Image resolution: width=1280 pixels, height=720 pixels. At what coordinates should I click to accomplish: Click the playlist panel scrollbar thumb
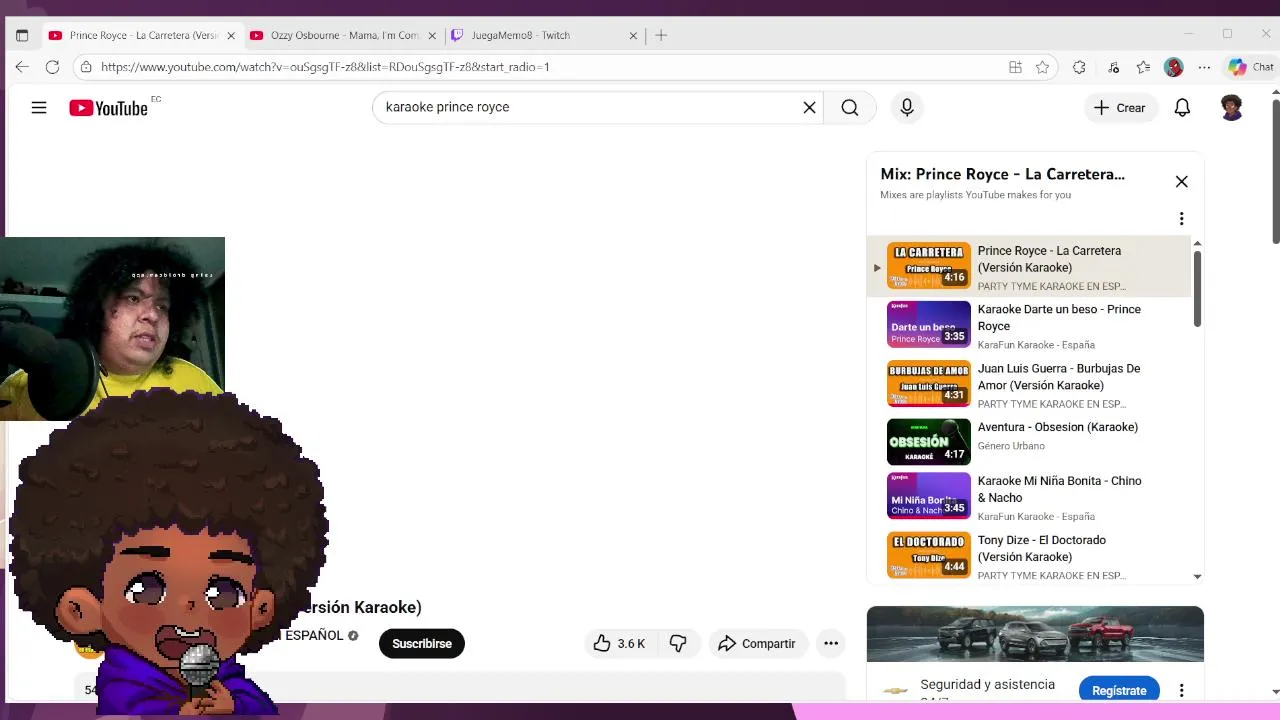pos(1197,288)
